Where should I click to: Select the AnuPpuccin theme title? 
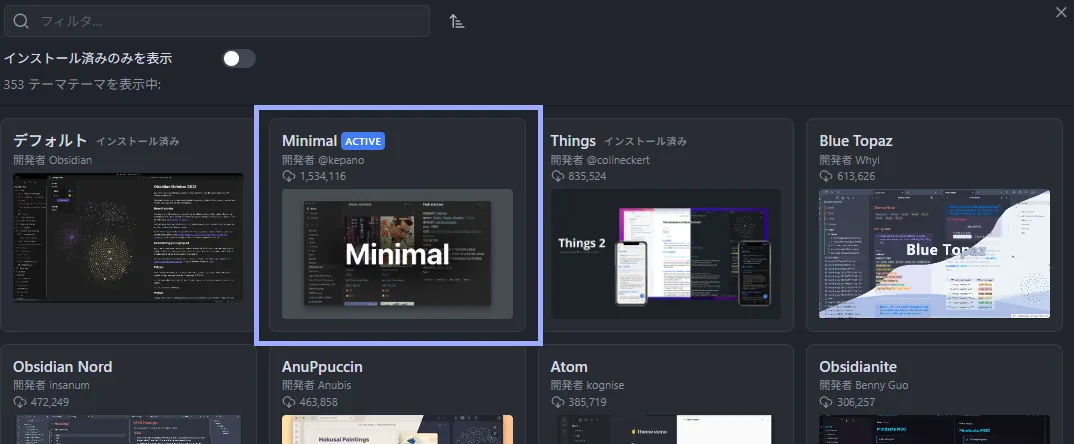322,367
